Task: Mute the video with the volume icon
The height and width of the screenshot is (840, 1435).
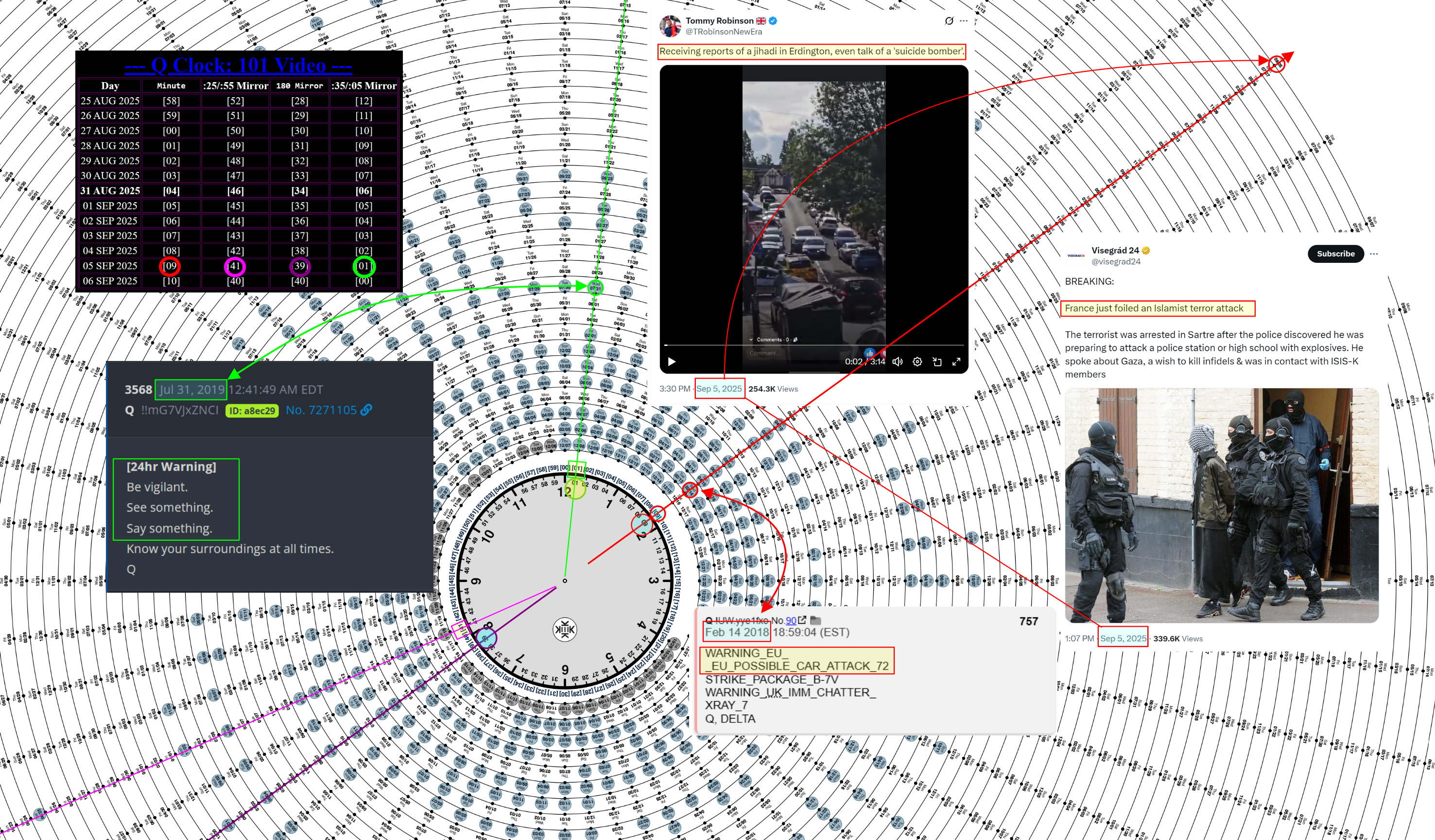Action: click(x=898, y=361)
